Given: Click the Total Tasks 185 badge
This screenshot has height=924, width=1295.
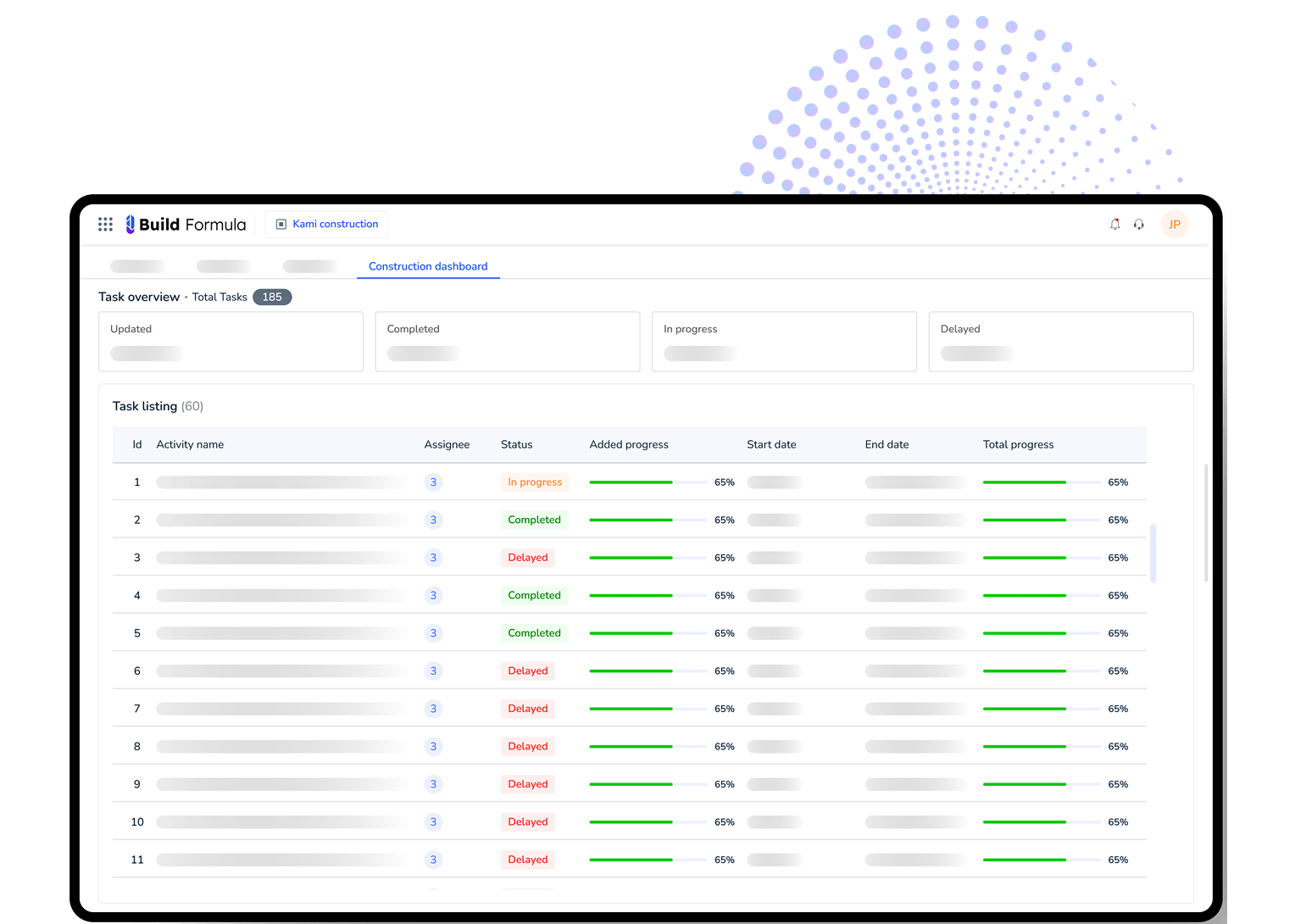Looking at the screenshot, I should pyautogui.click(x=271, y=297).
